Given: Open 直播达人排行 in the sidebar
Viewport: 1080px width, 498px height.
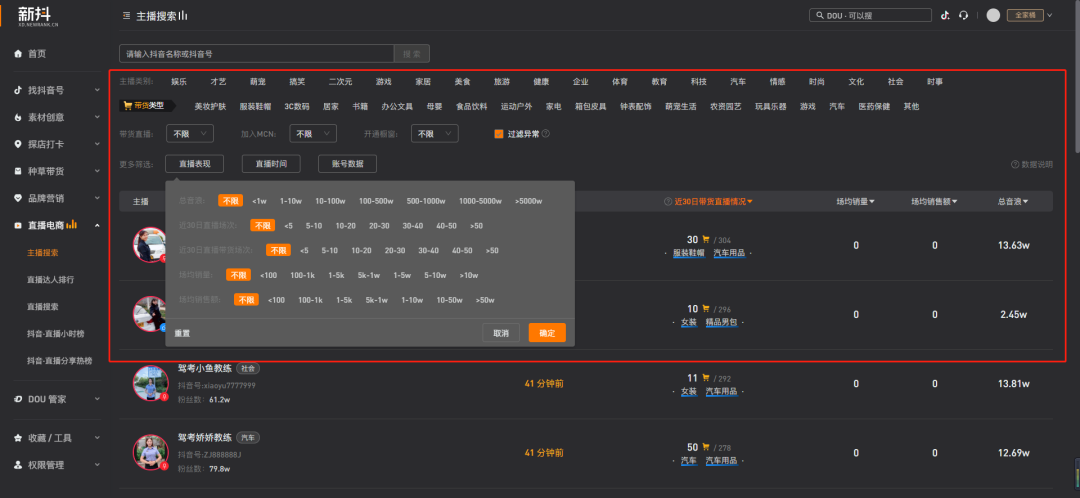Looking at the screenshot, I should [50, 280].
